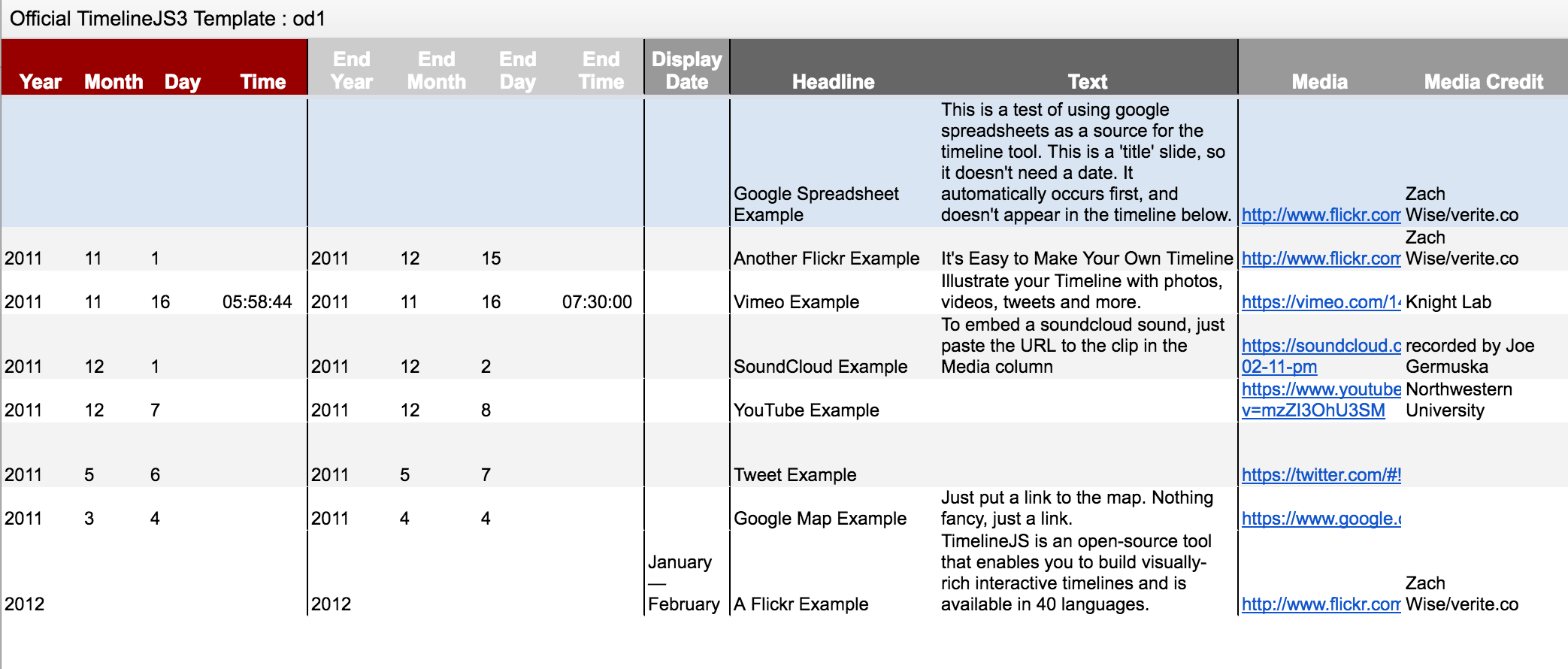Open the flickr link for A Flickr Example
Image resolution: width=1568 pixels, height=669 pixels.
coord(1321,604)
